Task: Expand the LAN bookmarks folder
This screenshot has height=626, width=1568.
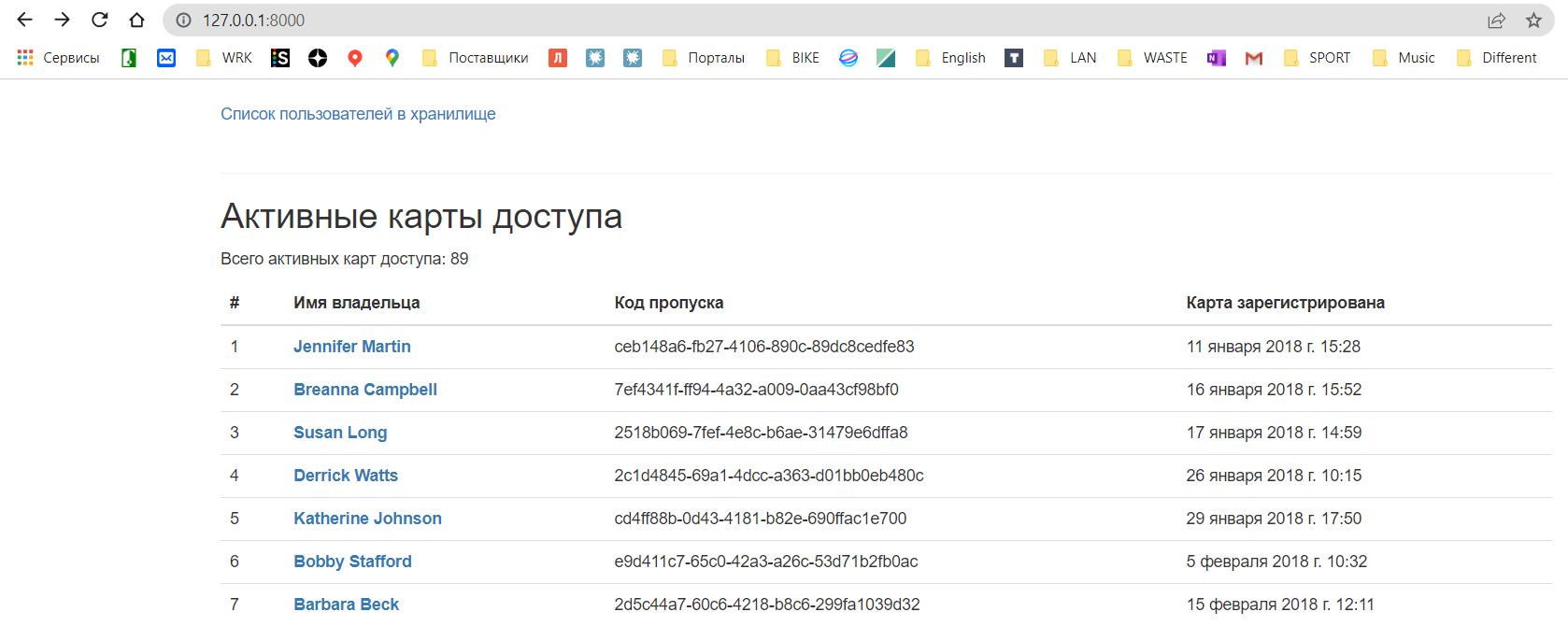Action: 1070,58
